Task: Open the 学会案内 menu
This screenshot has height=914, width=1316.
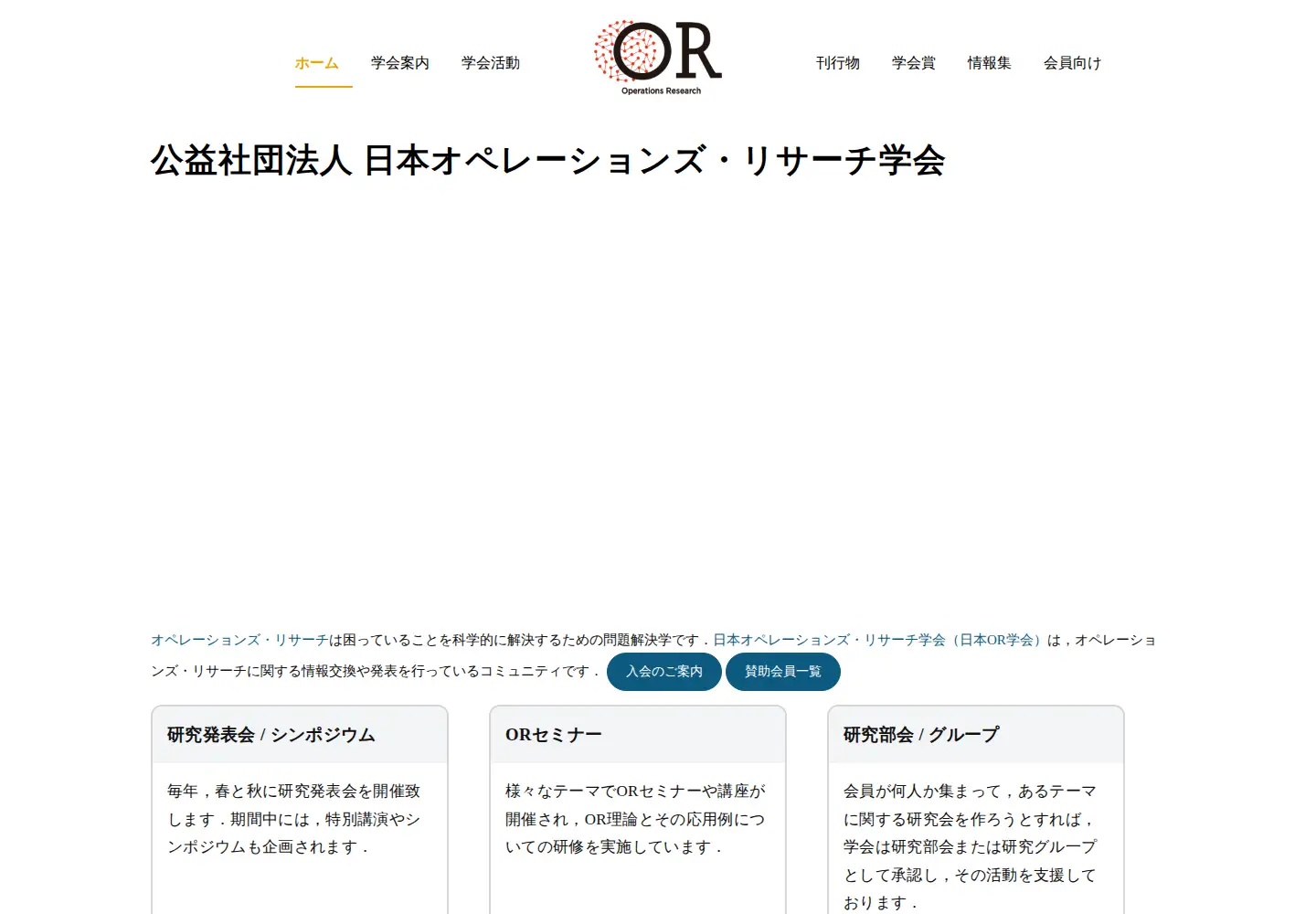Action: click(400, 63)
